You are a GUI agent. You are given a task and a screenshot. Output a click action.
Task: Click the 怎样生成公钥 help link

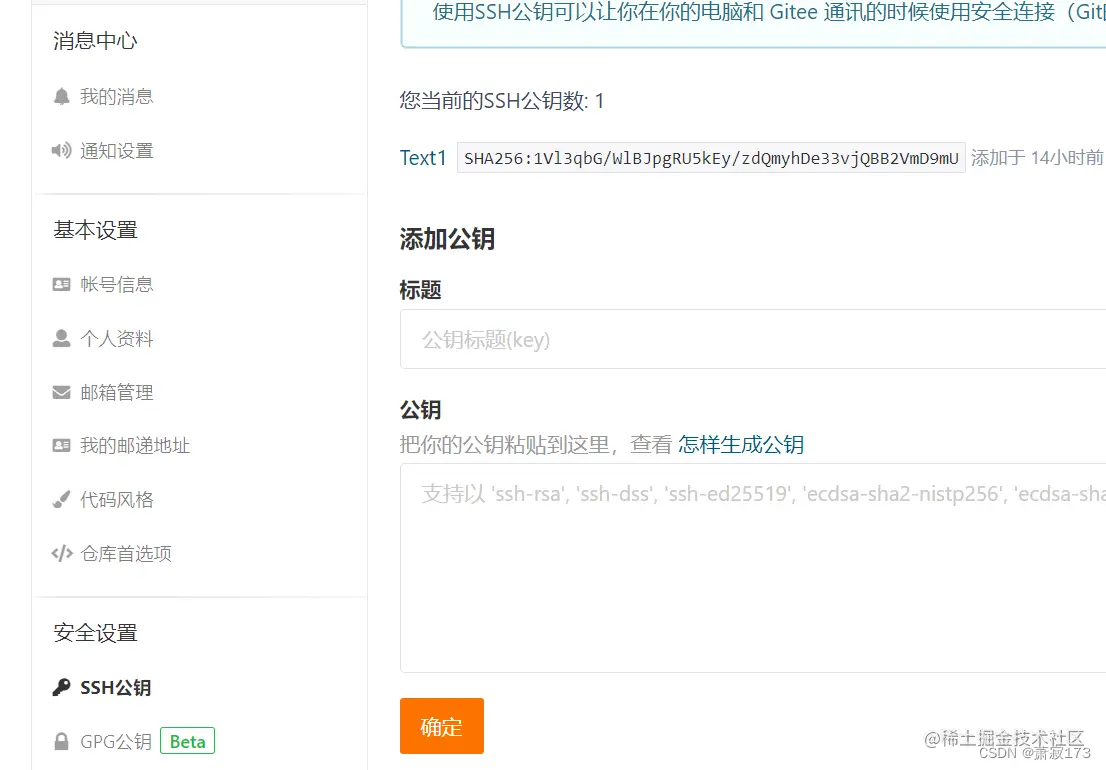pos(741,445)
